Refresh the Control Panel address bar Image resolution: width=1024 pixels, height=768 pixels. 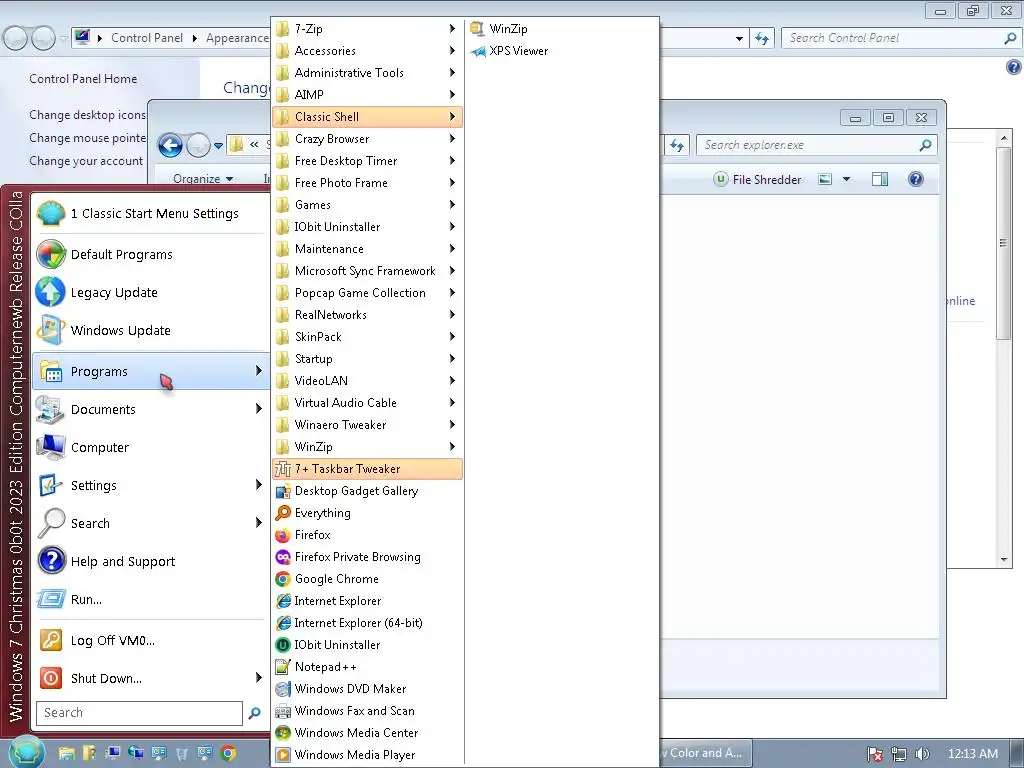761,39
